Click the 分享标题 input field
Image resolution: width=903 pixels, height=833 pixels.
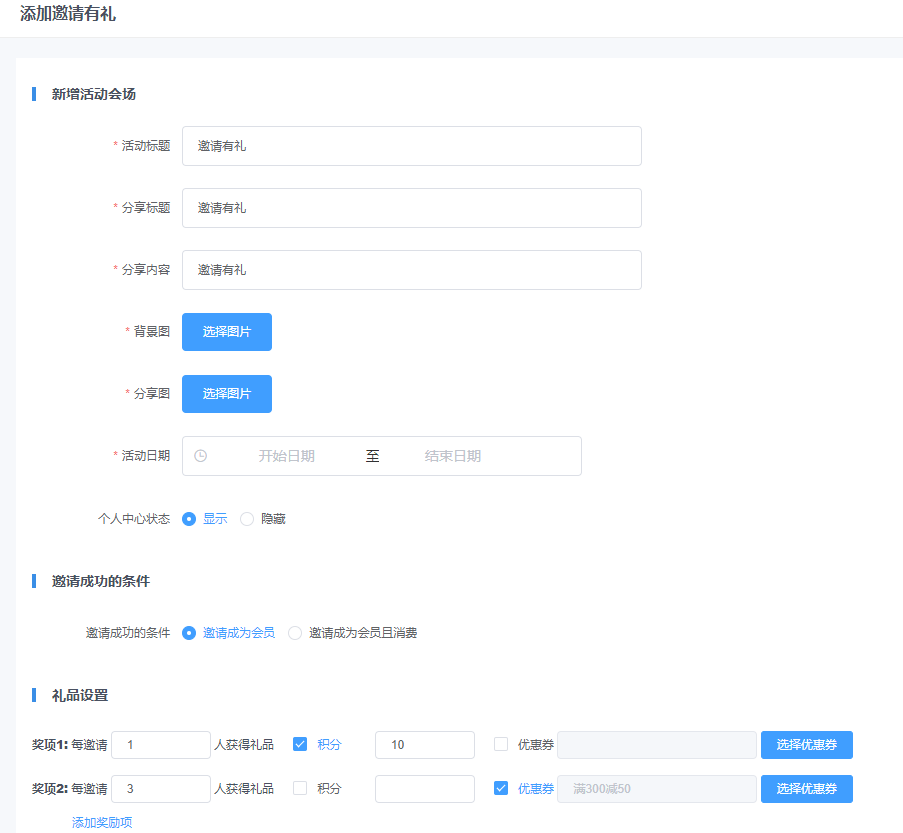(411, 208)
